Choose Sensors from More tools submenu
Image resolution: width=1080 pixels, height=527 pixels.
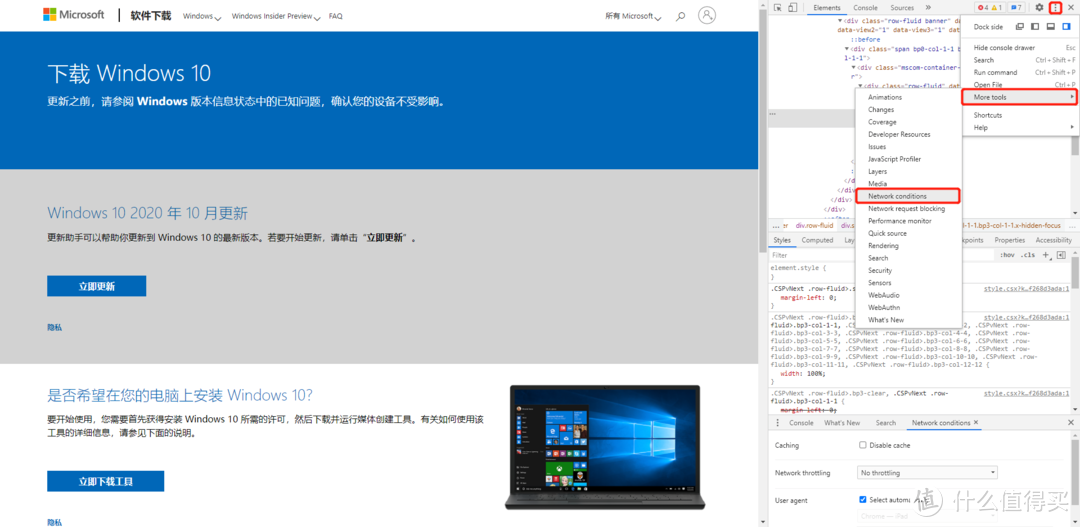click(x=908, y=283)
